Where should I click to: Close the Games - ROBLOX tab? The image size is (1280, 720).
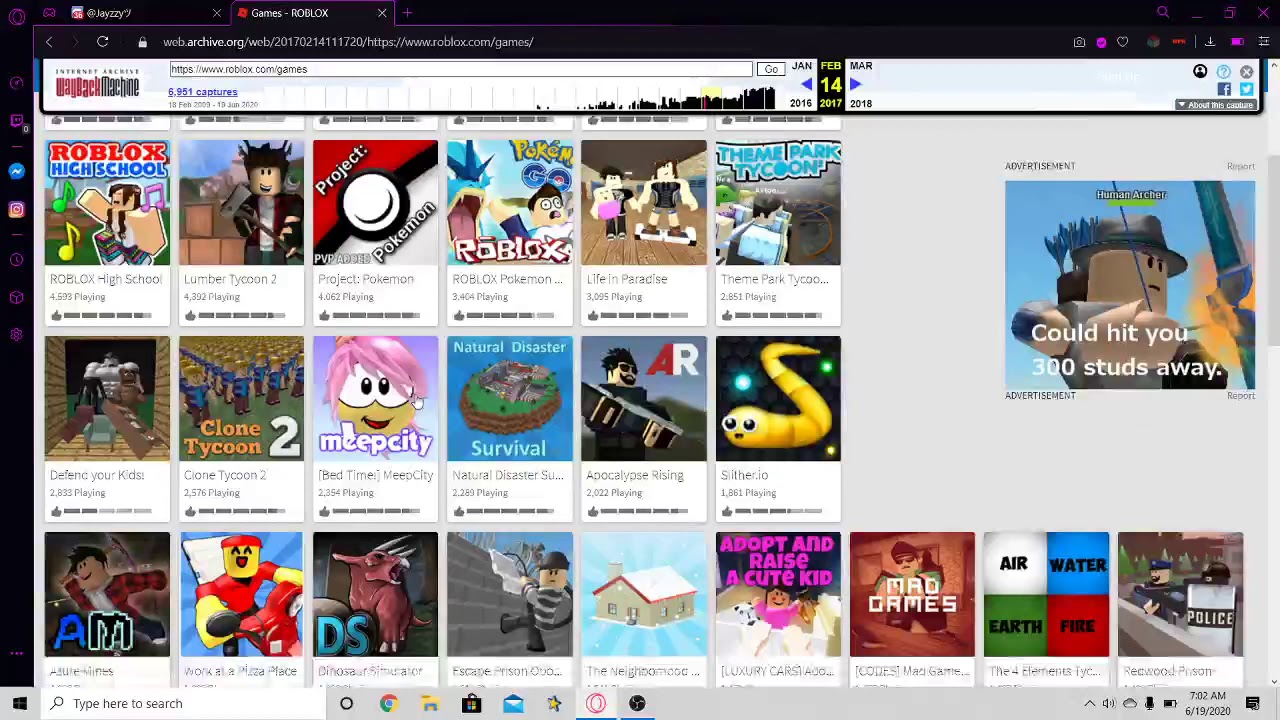[382, 13]
